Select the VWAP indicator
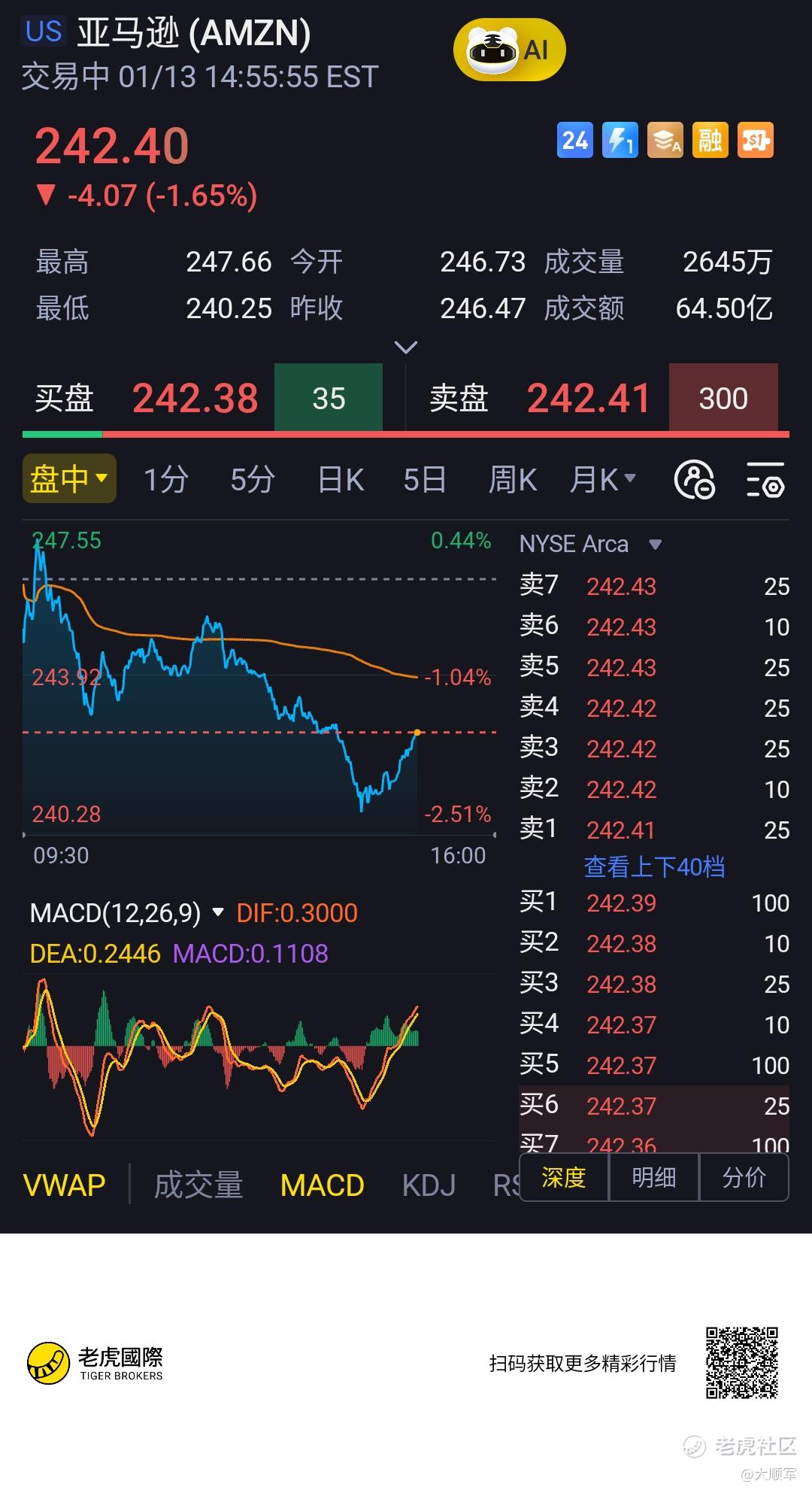 click(65, 1185)
